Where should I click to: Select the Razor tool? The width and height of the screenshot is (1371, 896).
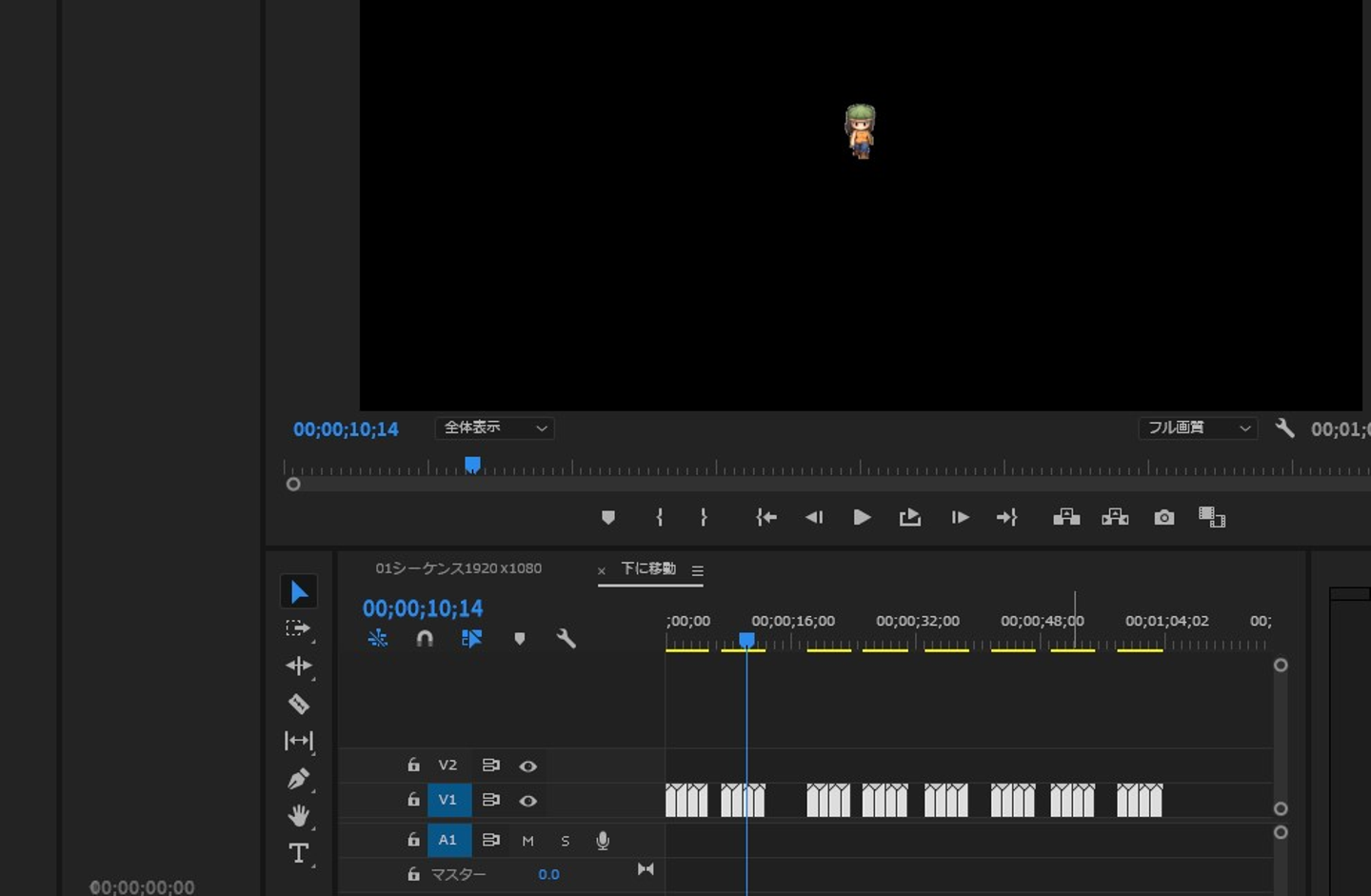point(298,704)
